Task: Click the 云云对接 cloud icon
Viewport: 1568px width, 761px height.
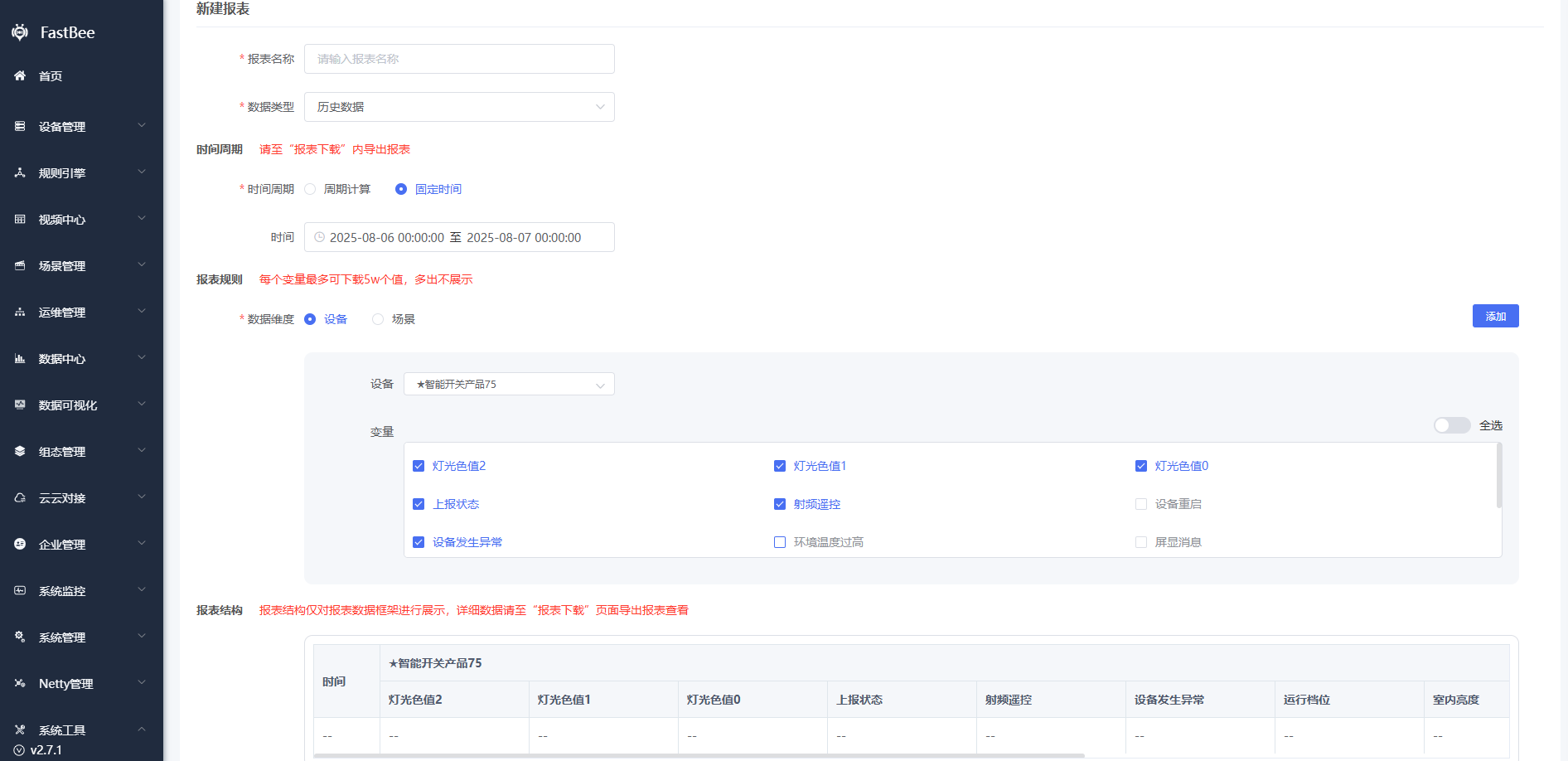Action: click(20, 497)
